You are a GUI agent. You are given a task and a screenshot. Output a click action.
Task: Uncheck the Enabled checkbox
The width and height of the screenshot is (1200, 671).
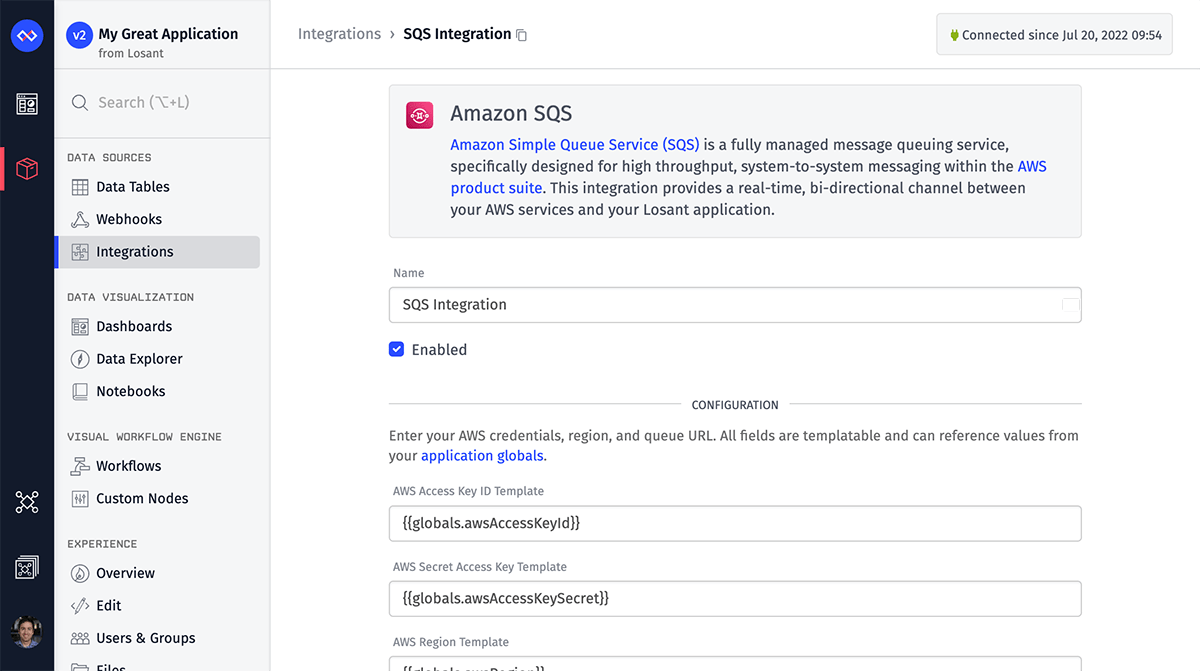(396, 349)
